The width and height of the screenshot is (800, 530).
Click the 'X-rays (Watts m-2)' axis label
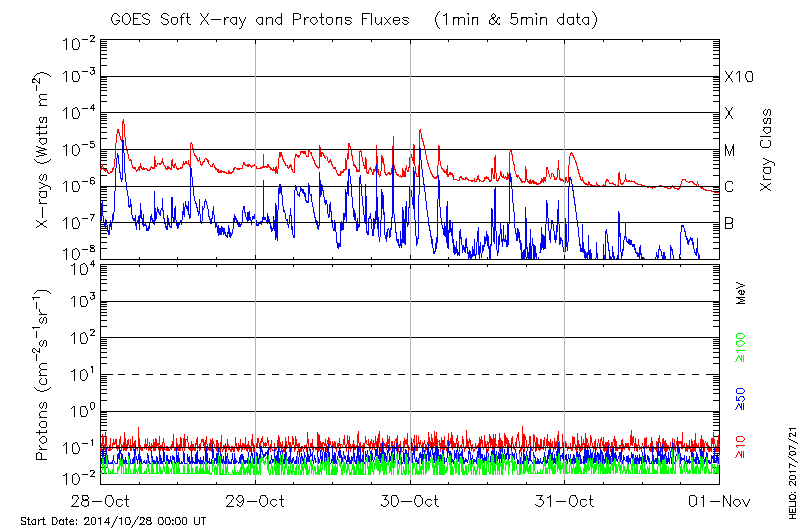click(44, 150)
